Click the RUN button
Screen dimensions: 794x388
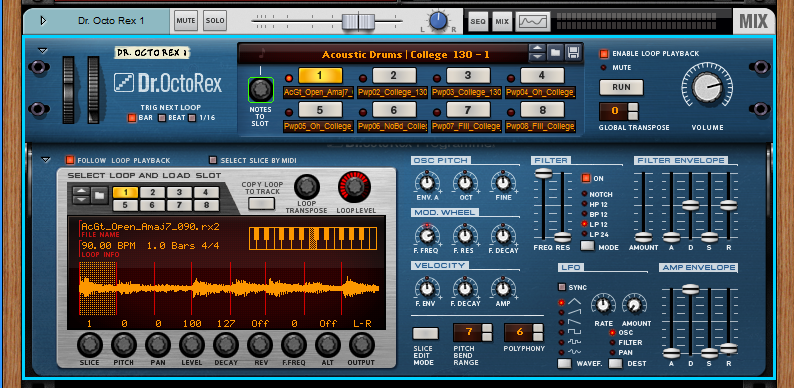tap(621, 87)
